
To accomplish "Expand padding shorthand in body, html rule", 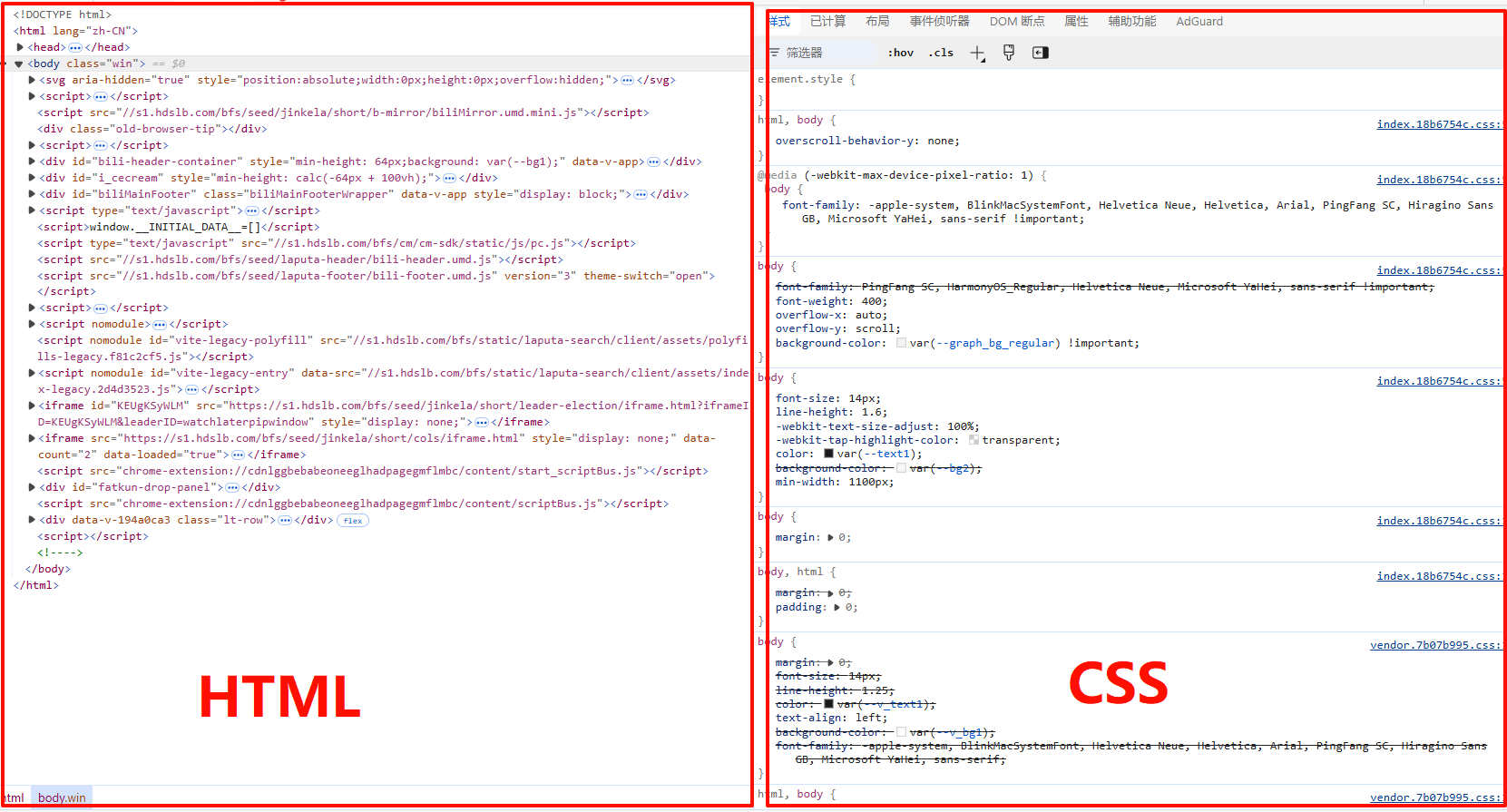I will (x=837, y=607).
